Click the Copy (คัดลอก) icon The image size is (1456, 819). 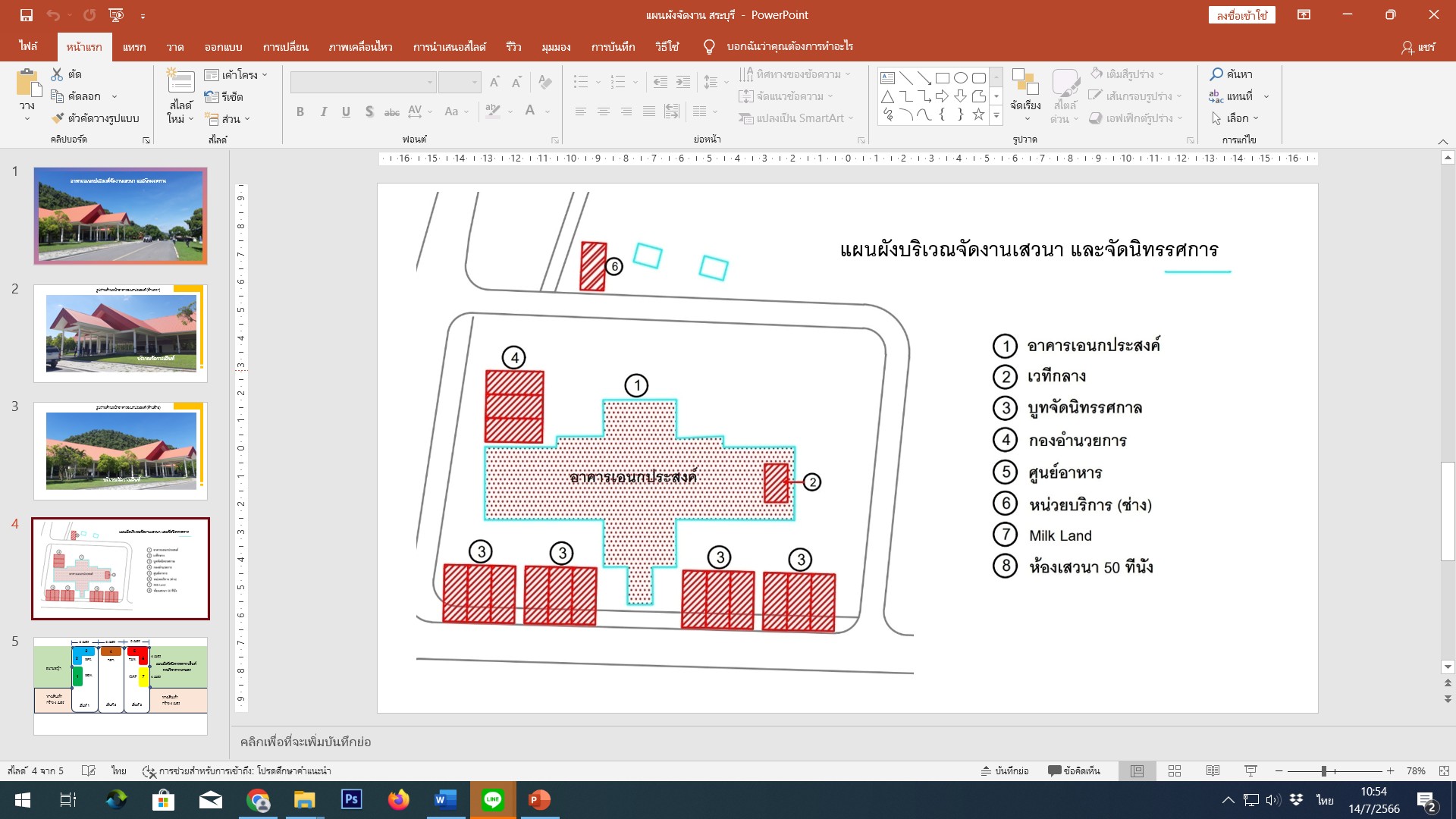57,96
